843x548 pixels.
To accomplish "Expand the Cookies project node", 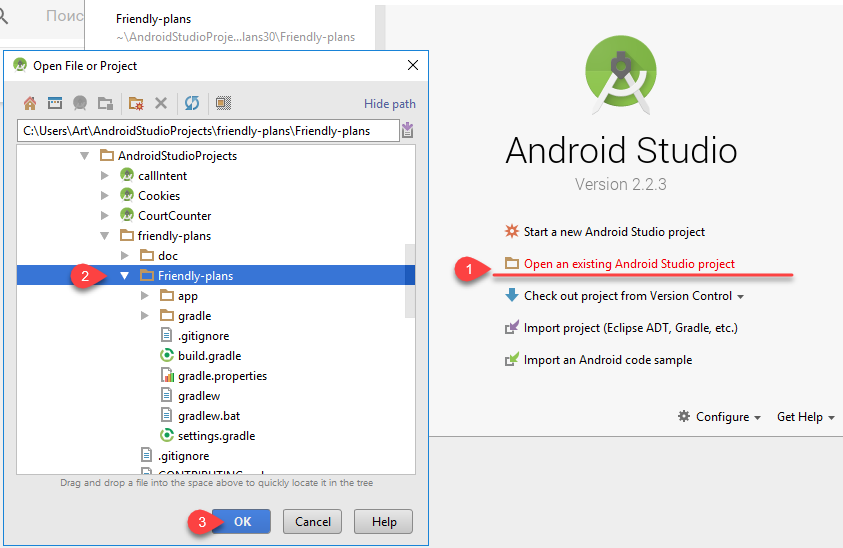I will coord(105,195).
